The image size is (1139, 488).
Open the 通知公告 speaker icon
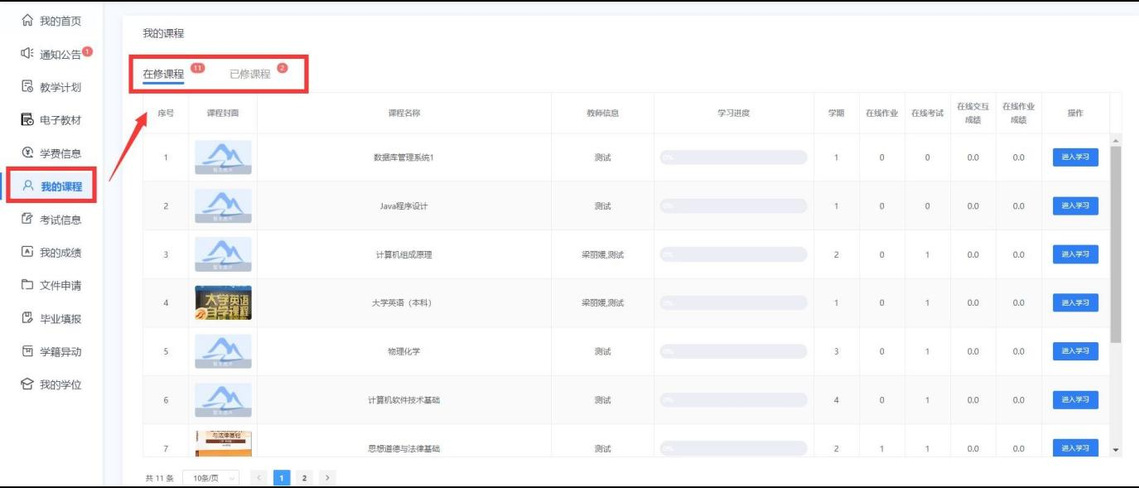click(27, 54)
